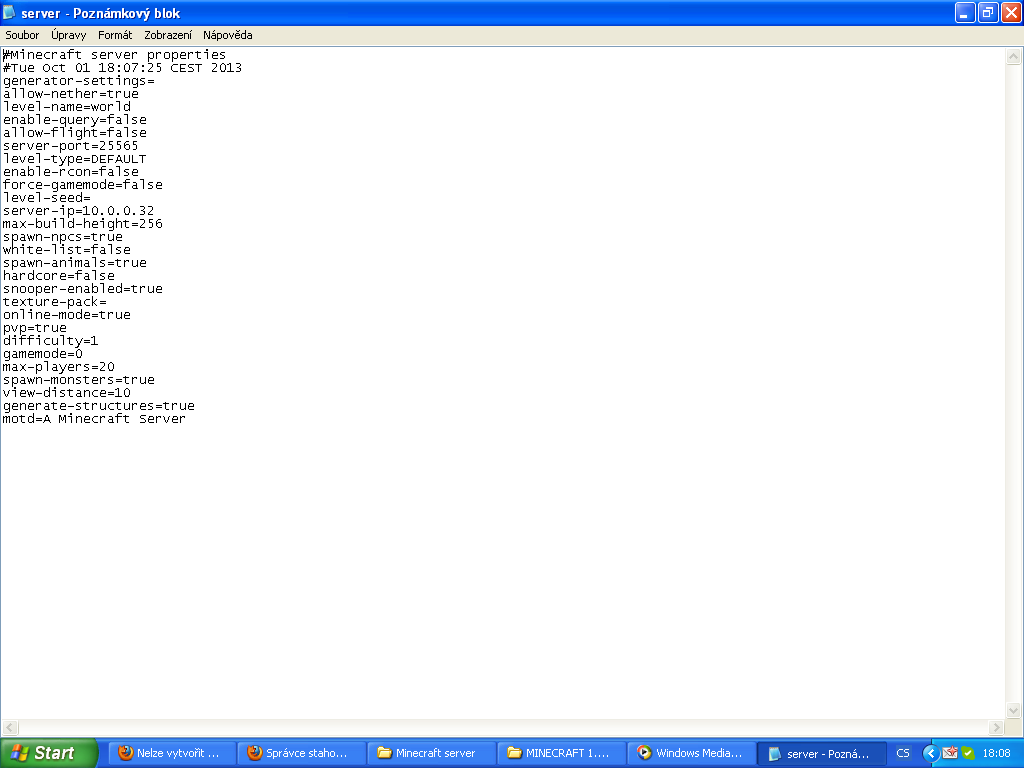The height and width of the screenshot is (768, 1024).
Task: Click the 'texture-pack=' line
Action: 54,302
